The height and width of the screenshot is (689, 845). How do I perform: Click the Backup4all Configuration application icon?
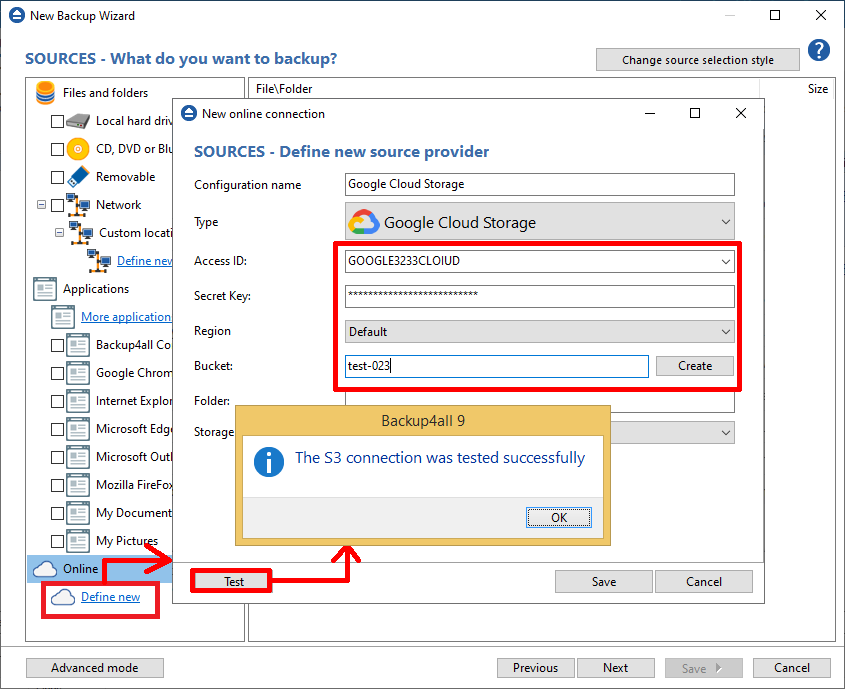point(78,345)
